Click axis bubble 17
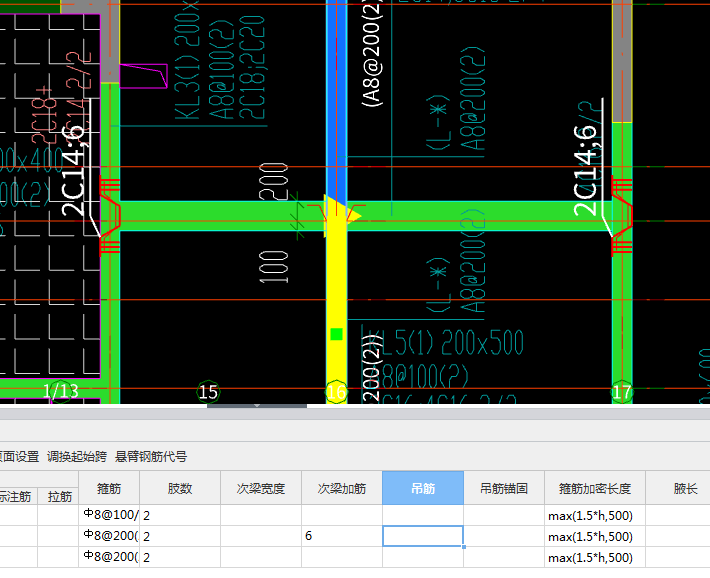 click(x=622, y=392)
